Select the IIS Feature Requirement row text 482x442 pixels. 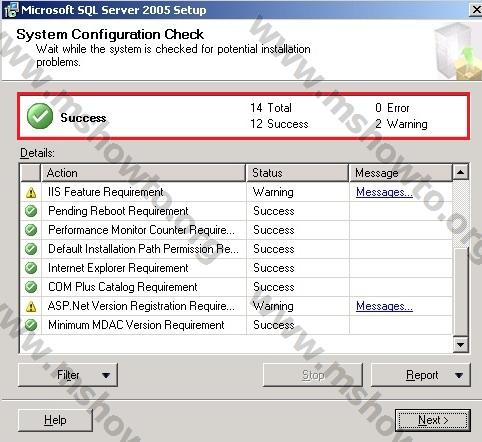click(x=106, y=192)
